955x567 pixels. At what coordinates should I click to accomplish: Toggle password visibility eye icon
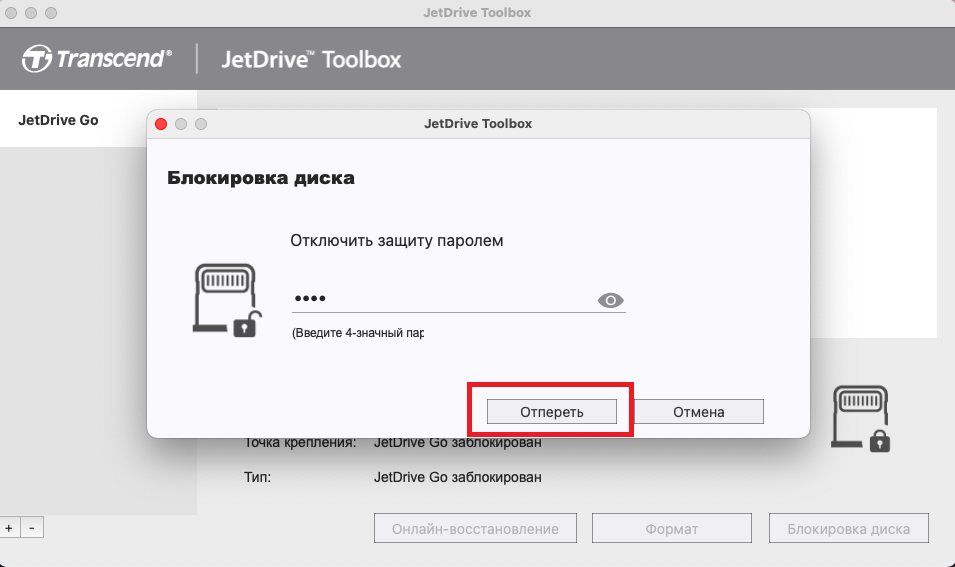pos(610,300)
